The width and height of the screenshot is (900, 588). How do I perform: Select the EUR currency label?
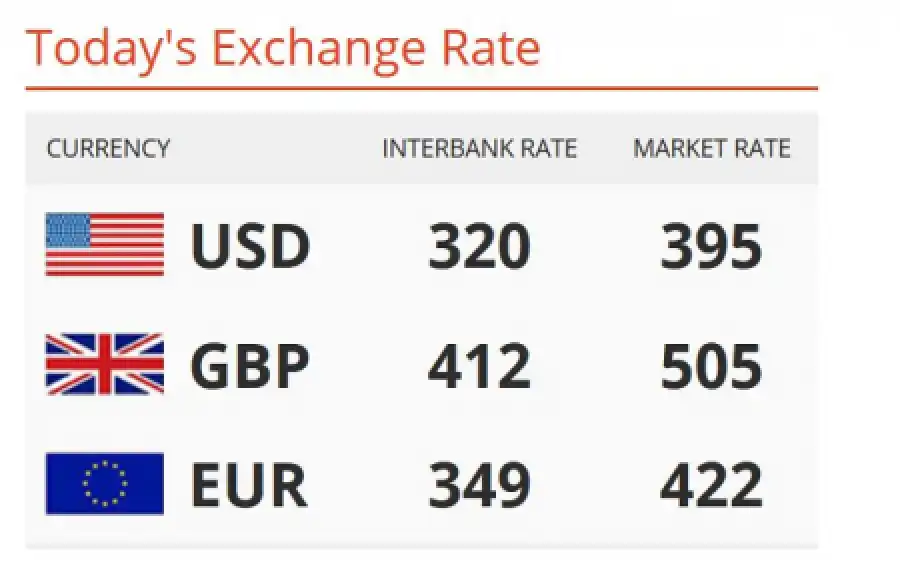click(x=249, y=485)
